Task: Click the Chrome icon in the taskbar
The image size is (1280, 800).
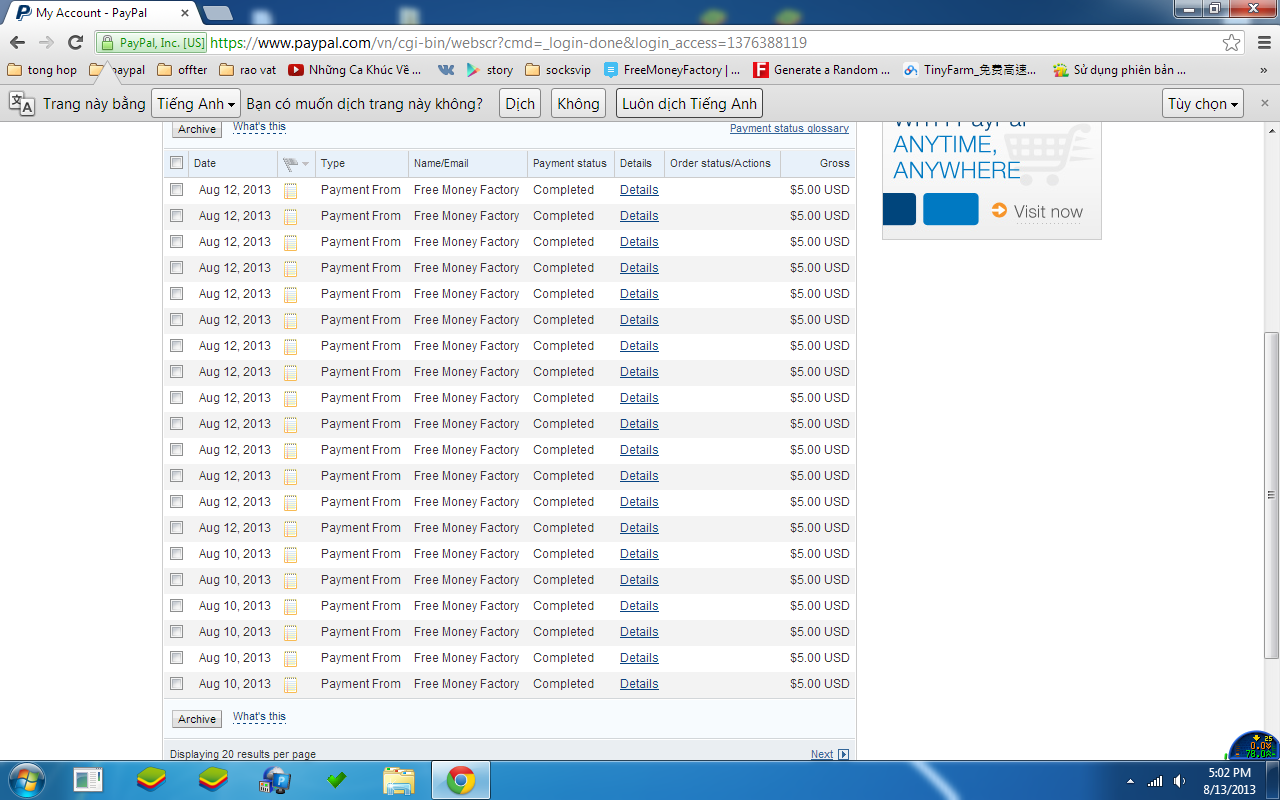Action: 461,779
